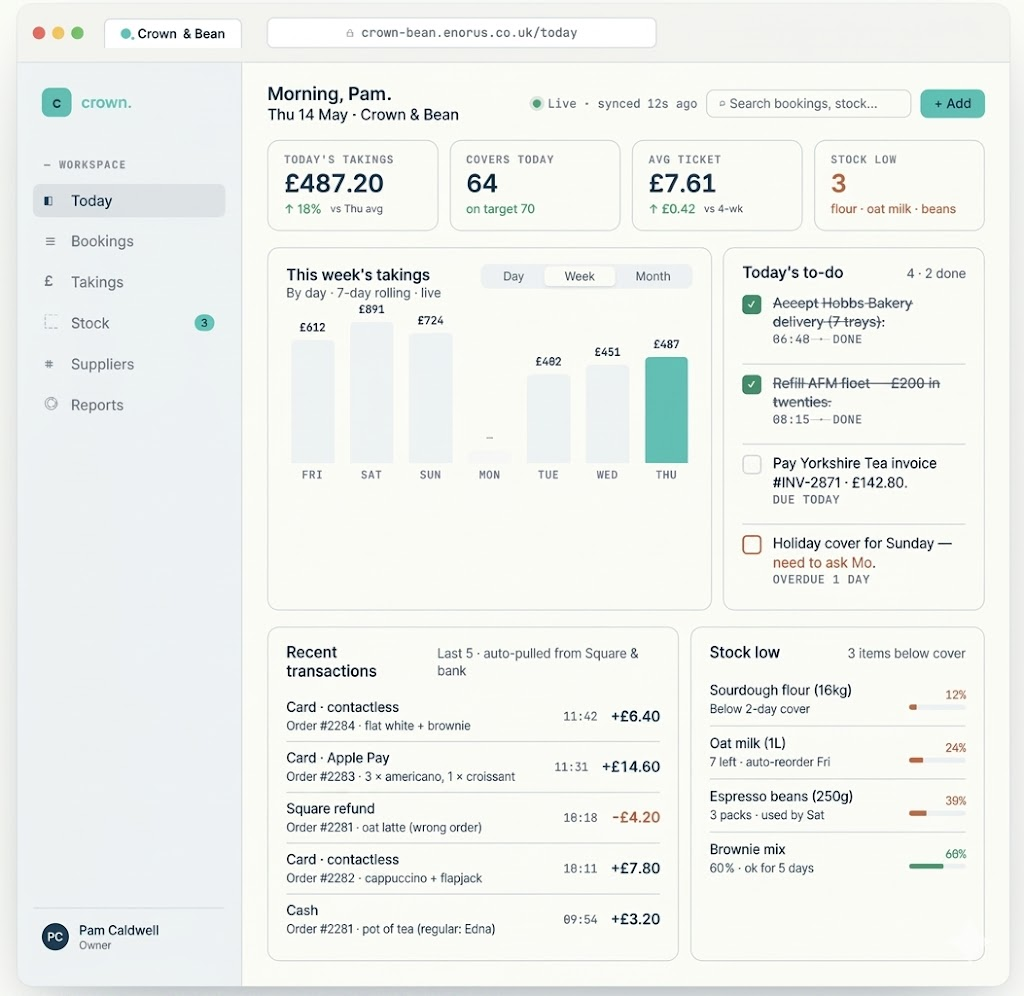The width and height of the screenshot is (1024, 996).
Task: Click the Crown & Bean tab favicon
Action: [126, 33]
